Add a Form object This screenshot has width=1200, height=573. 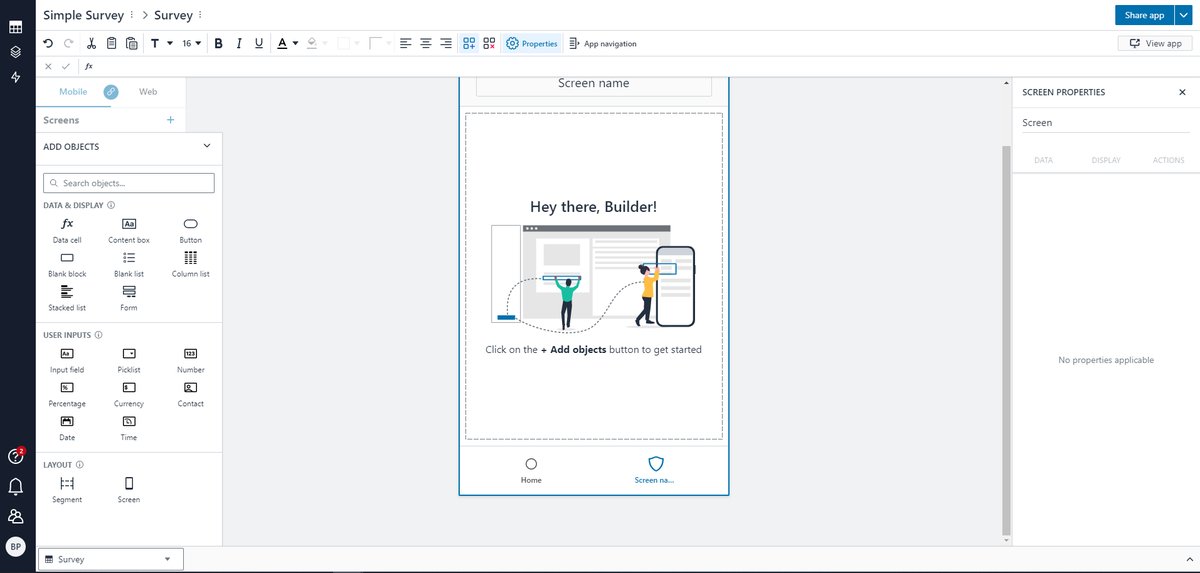pyautogui.click(x=129, y=299)
